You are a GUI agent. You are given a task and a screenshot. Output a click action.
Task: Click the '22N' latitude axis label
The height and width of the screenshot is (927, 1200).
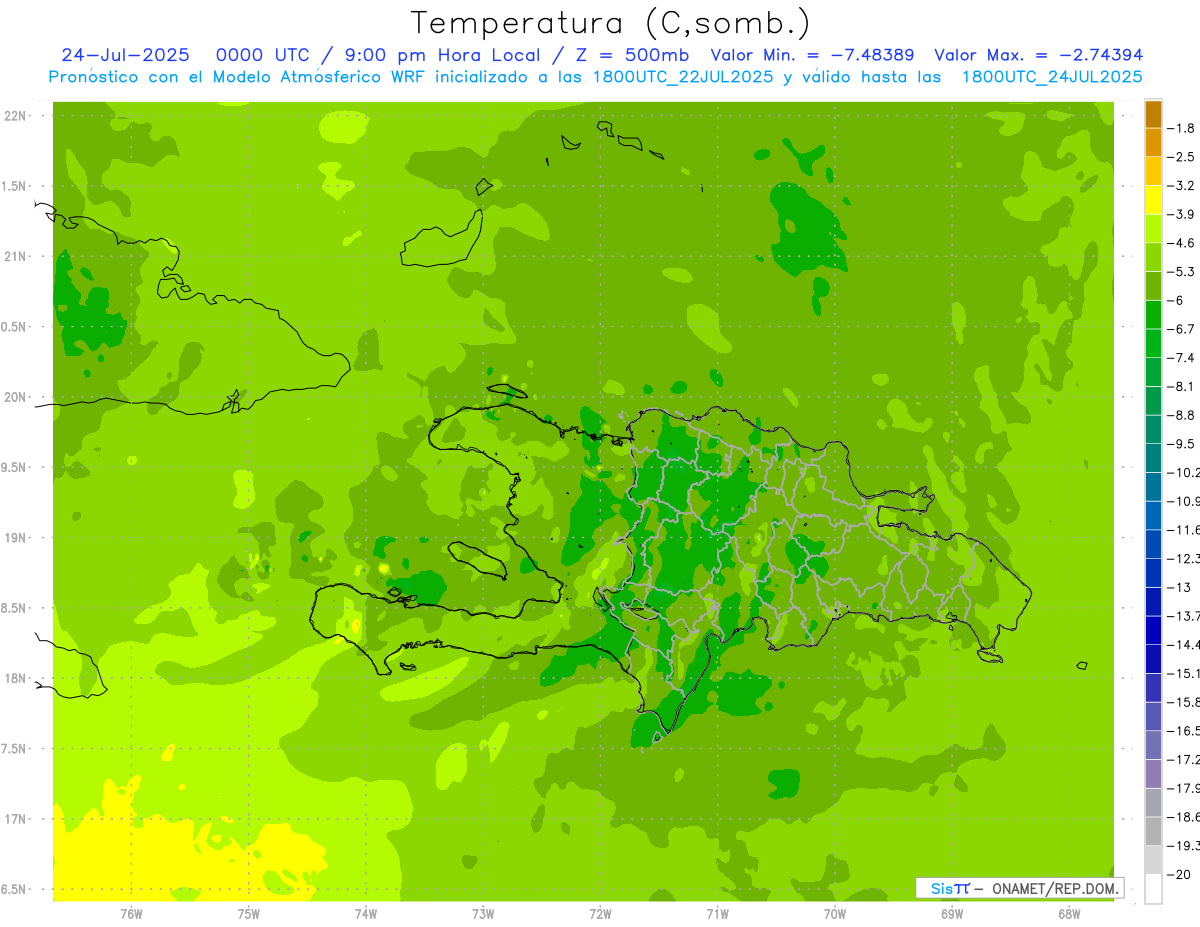[15, 116]
